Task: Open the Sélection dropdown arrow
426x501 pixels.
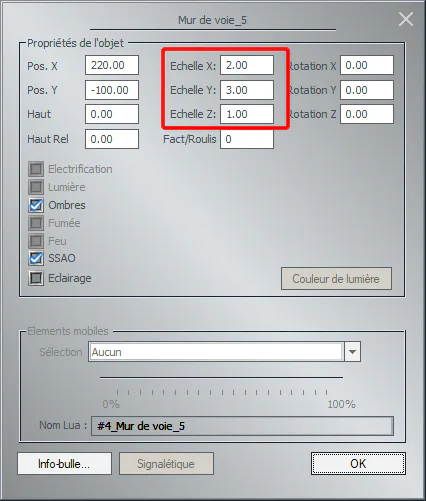Action: click(x=352, y=352)
